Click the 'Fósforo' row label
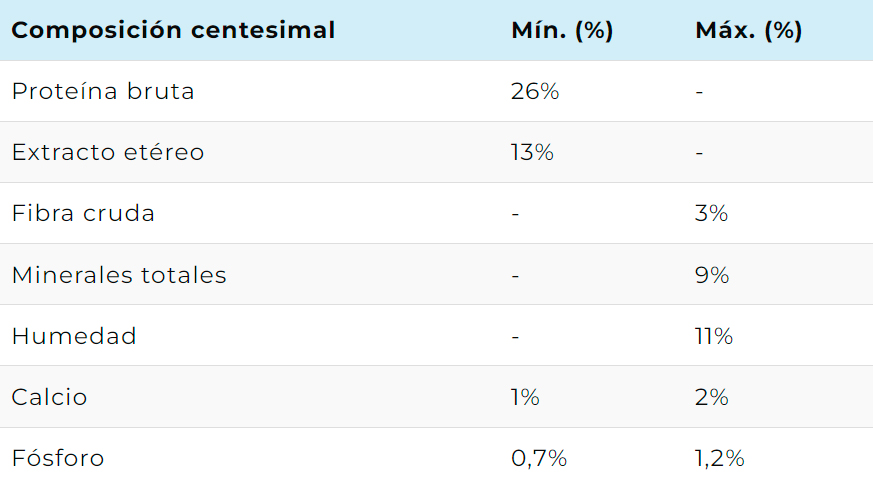The image size is (873, 486). click(x=58, y=458)
